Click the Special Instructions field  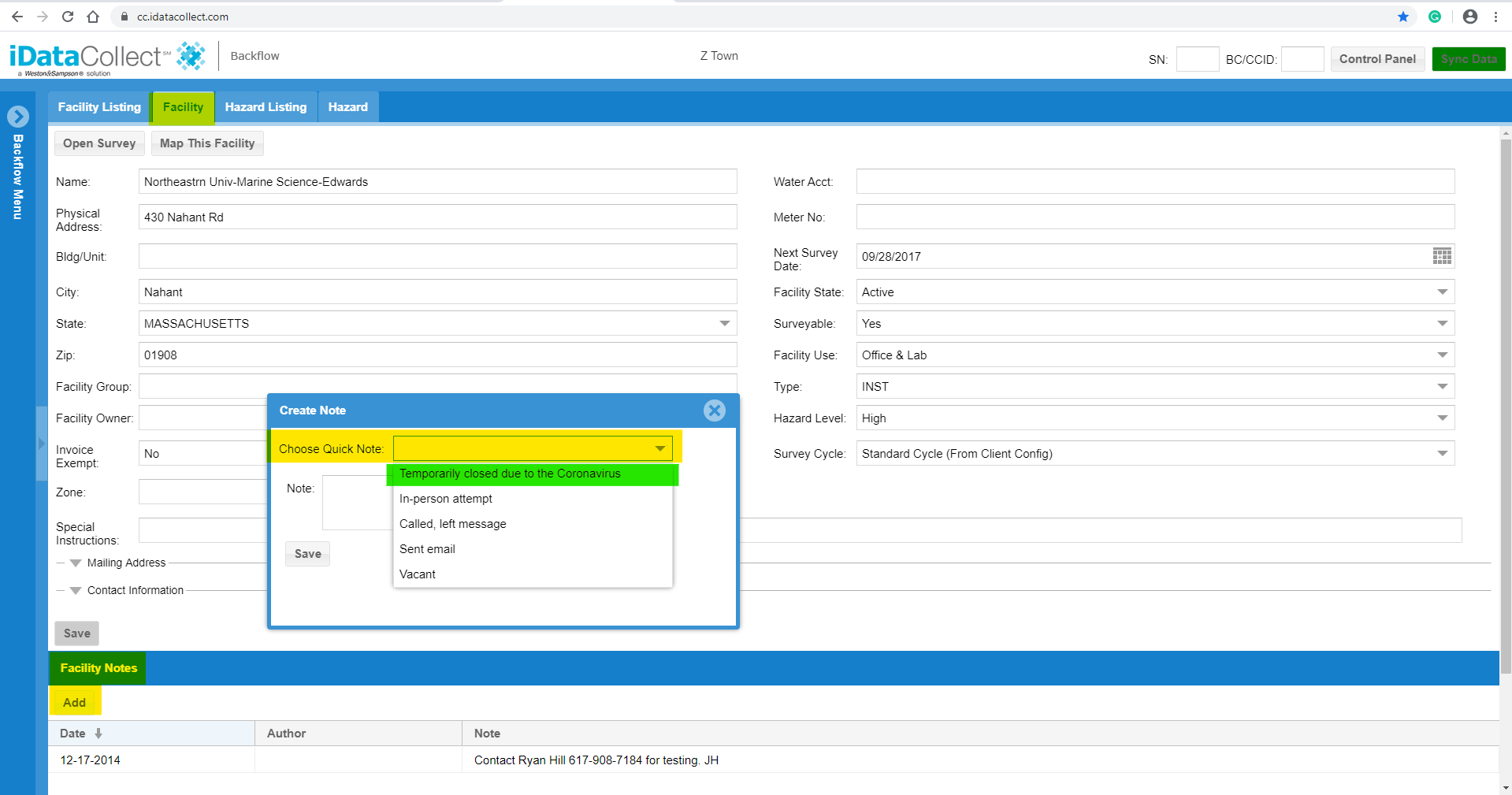800,530
